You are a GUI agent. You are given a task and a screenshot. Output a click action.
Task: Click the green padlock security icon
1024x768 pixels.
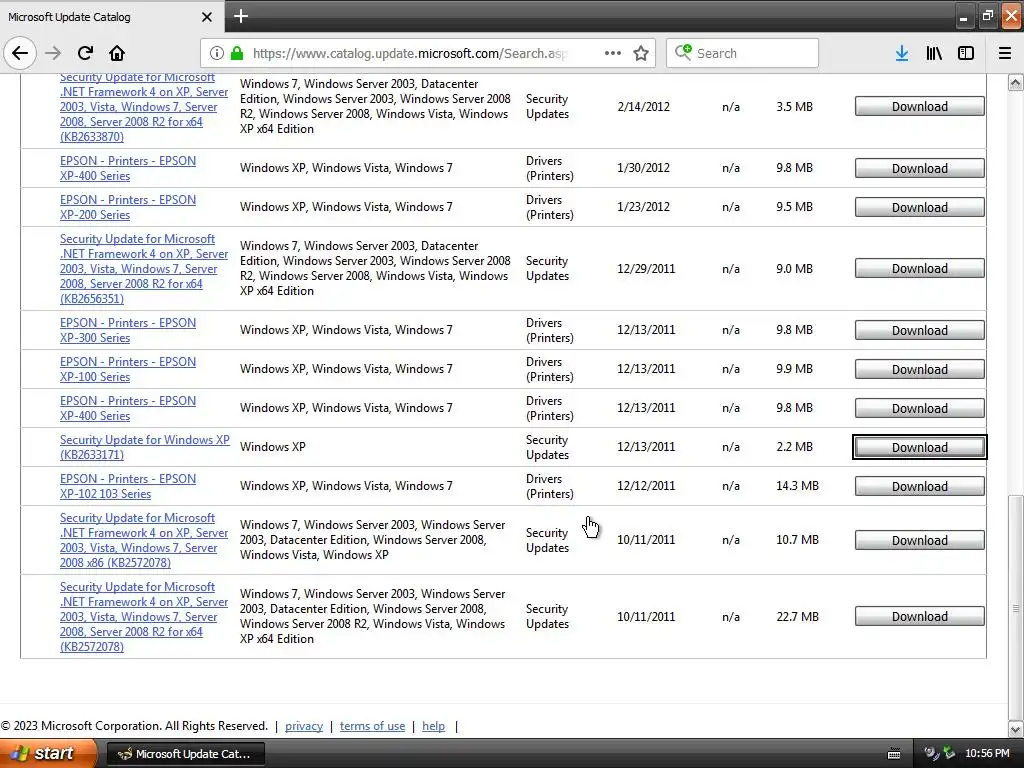pos(237,53)
